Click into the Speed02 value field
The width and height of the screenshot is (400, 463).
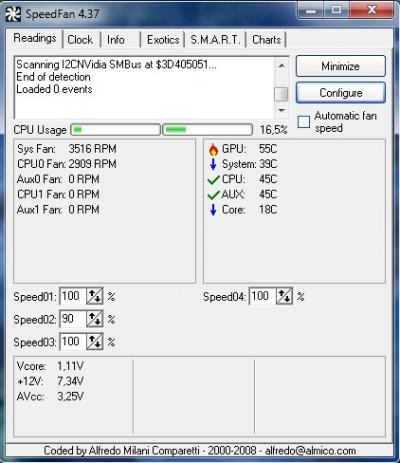(x=73, y=319)
